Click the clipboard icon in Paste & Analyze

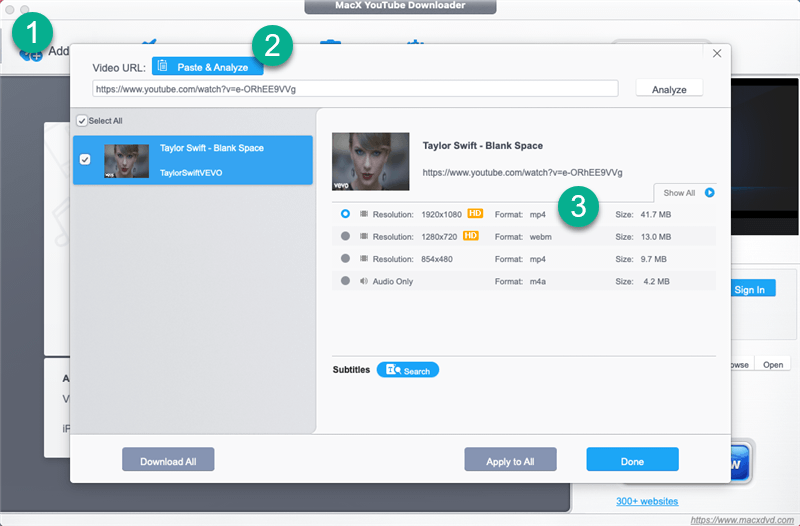point(162,66)
